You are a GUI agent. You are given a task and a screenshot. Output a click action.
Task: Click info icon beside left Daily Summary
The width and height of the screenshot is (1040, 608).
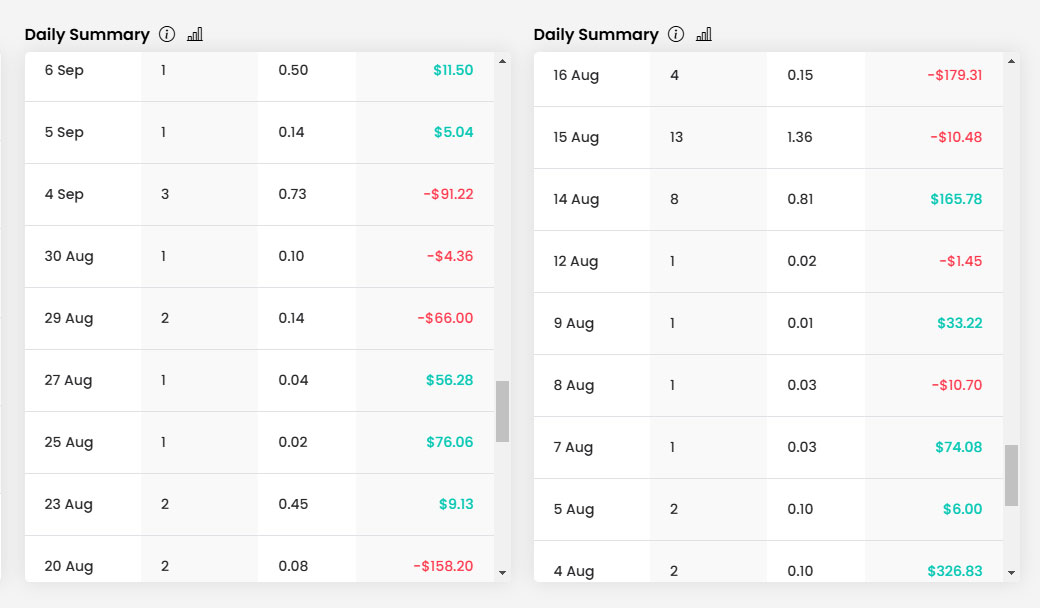pos(167,34)
